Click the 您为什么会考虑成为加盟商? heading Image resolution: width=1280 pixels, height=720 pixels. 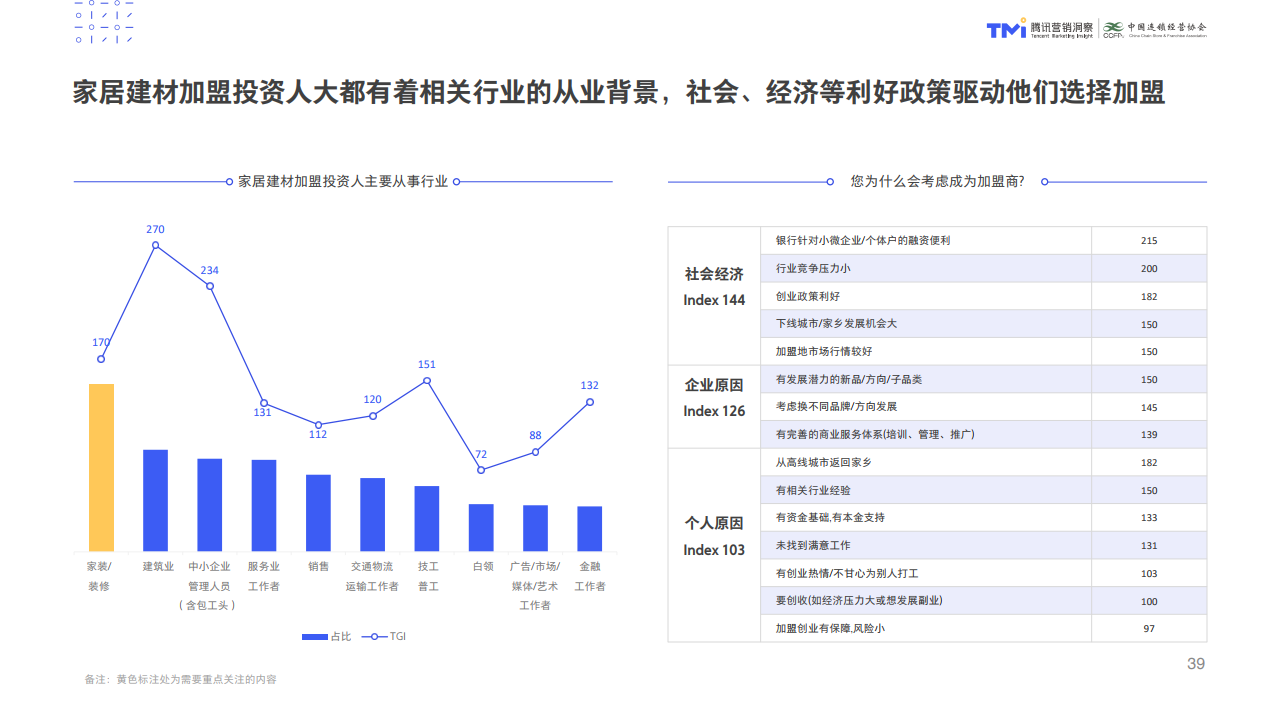point(937,182)
